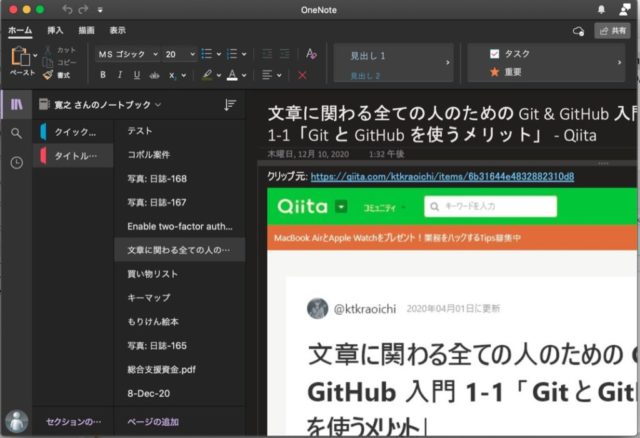
Task: Open the 描画 ribbon tab
Action: pos(87,31)
